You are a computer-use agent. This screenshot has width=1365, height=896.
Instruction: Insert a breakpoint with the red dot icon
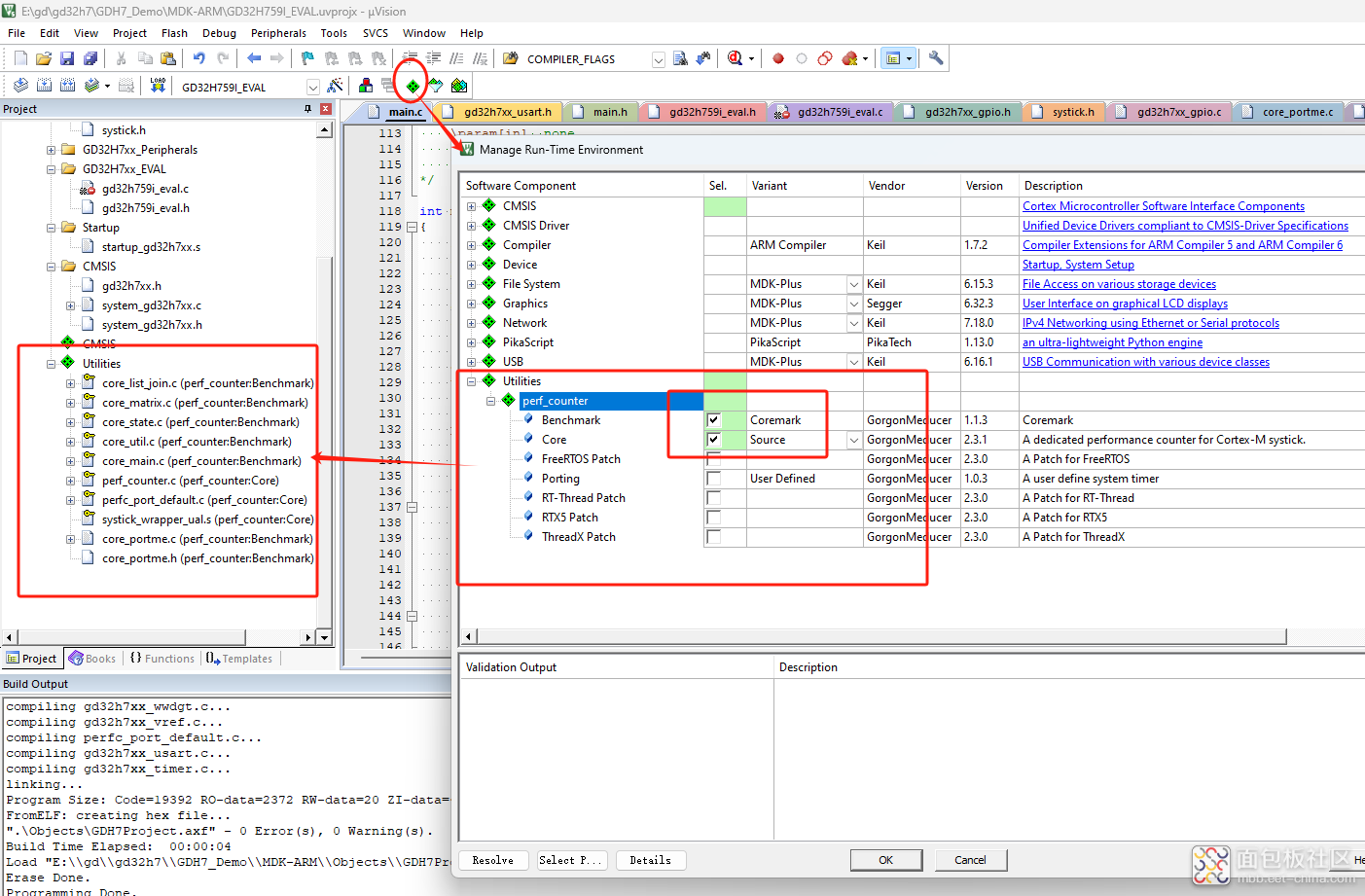click(778, 58)
